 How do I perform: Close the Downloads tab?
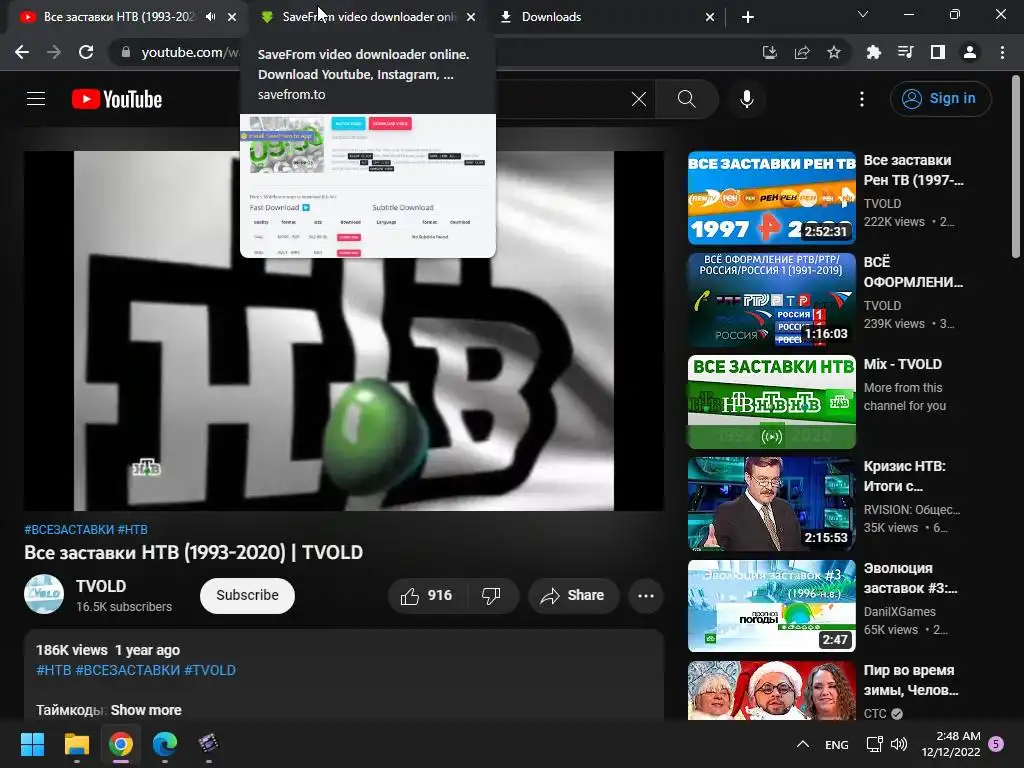710,17
